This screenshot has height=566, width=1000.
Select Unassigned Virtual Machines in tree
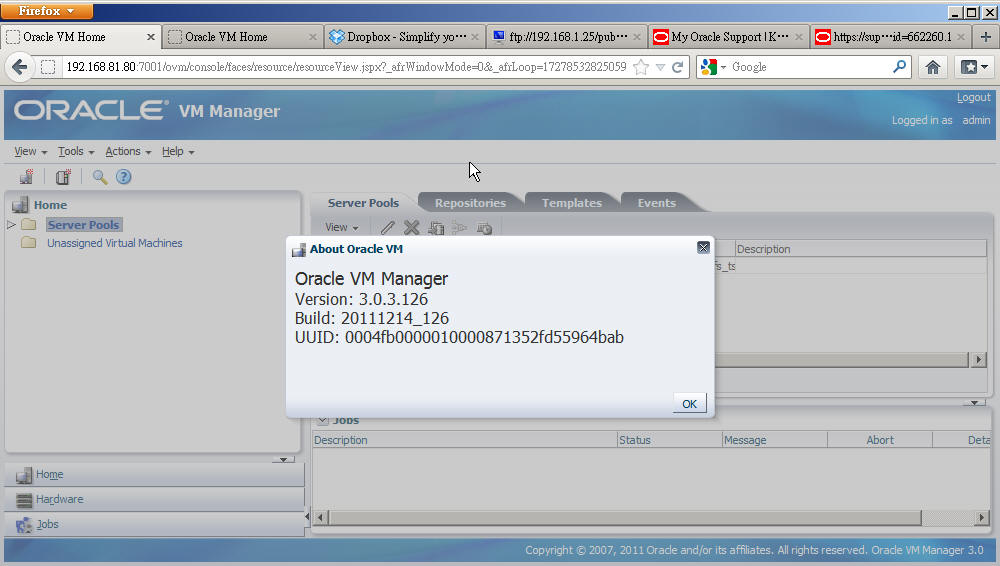click(x=115, y=243)
